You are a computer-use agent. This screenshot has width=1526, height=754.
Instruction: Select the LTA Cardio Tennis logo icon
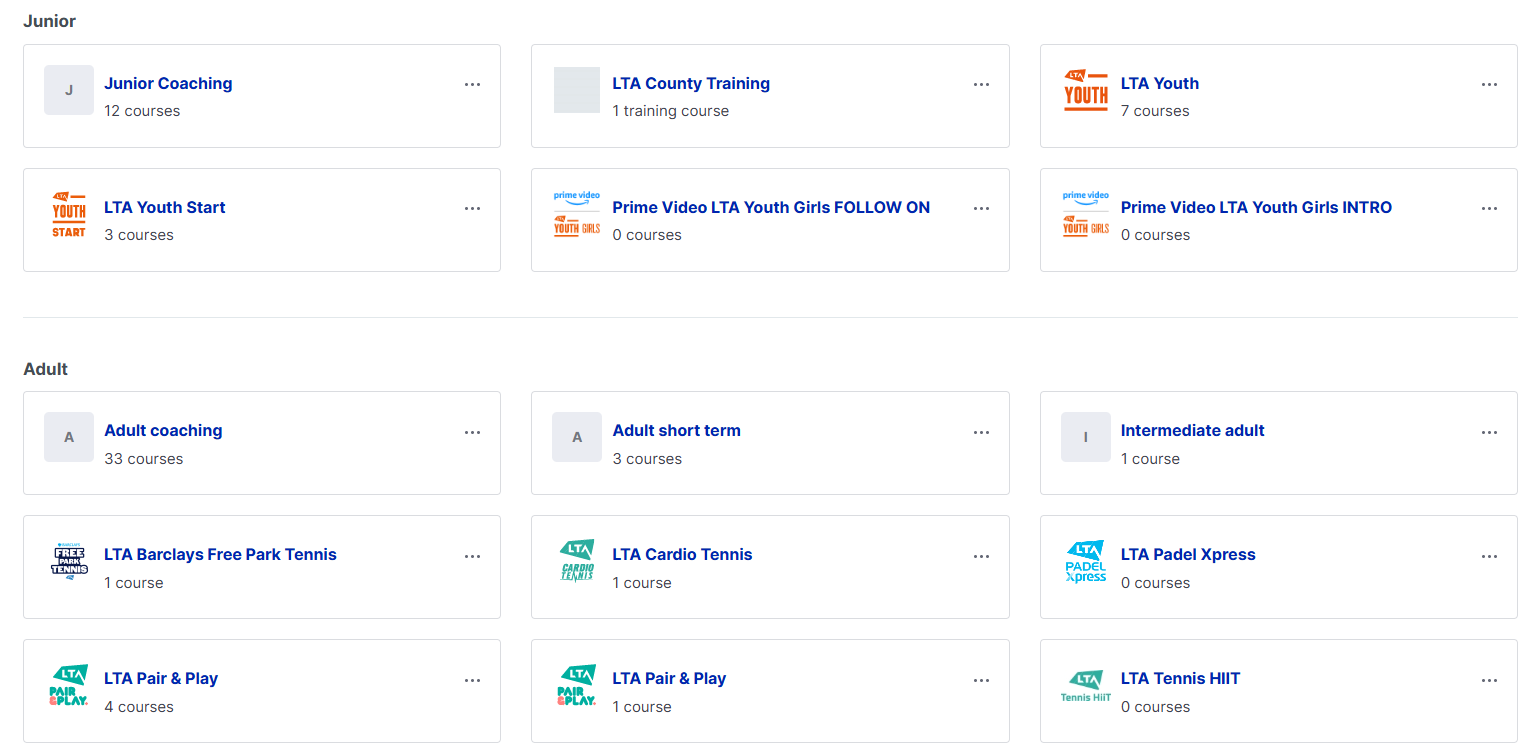coord(577,561)
